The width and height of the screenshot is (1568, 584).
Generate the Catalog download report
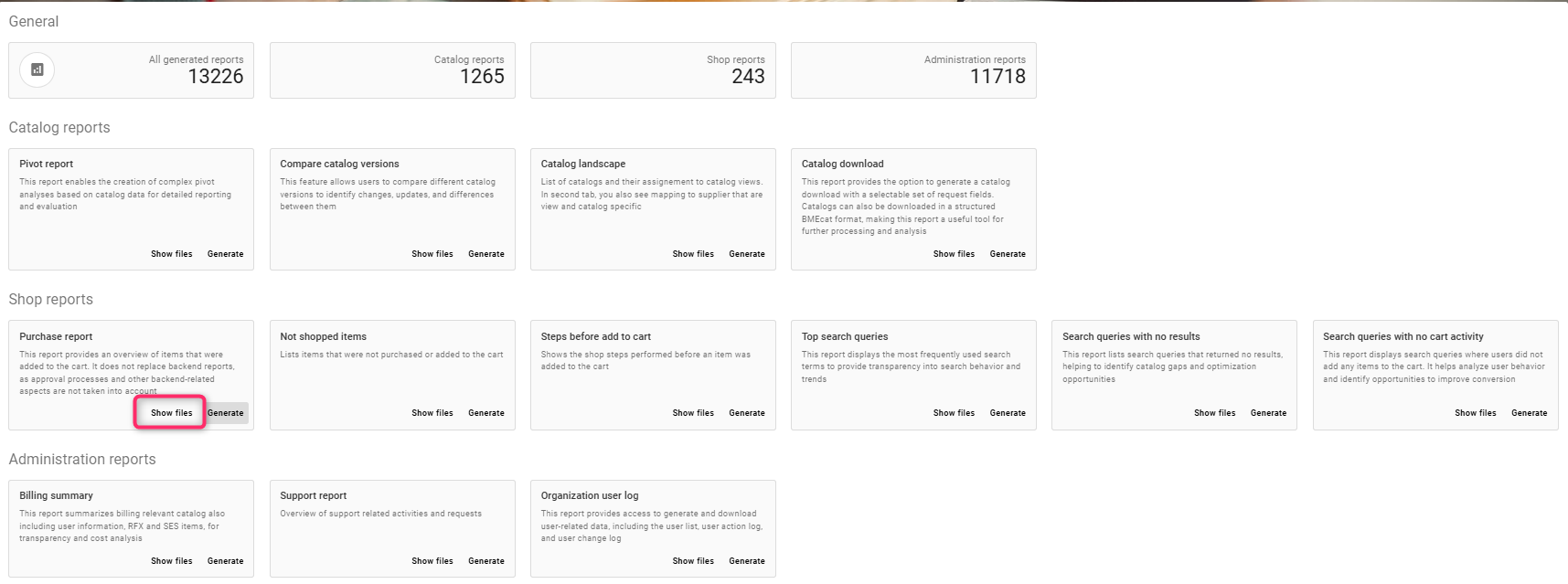click(1008, 254)
